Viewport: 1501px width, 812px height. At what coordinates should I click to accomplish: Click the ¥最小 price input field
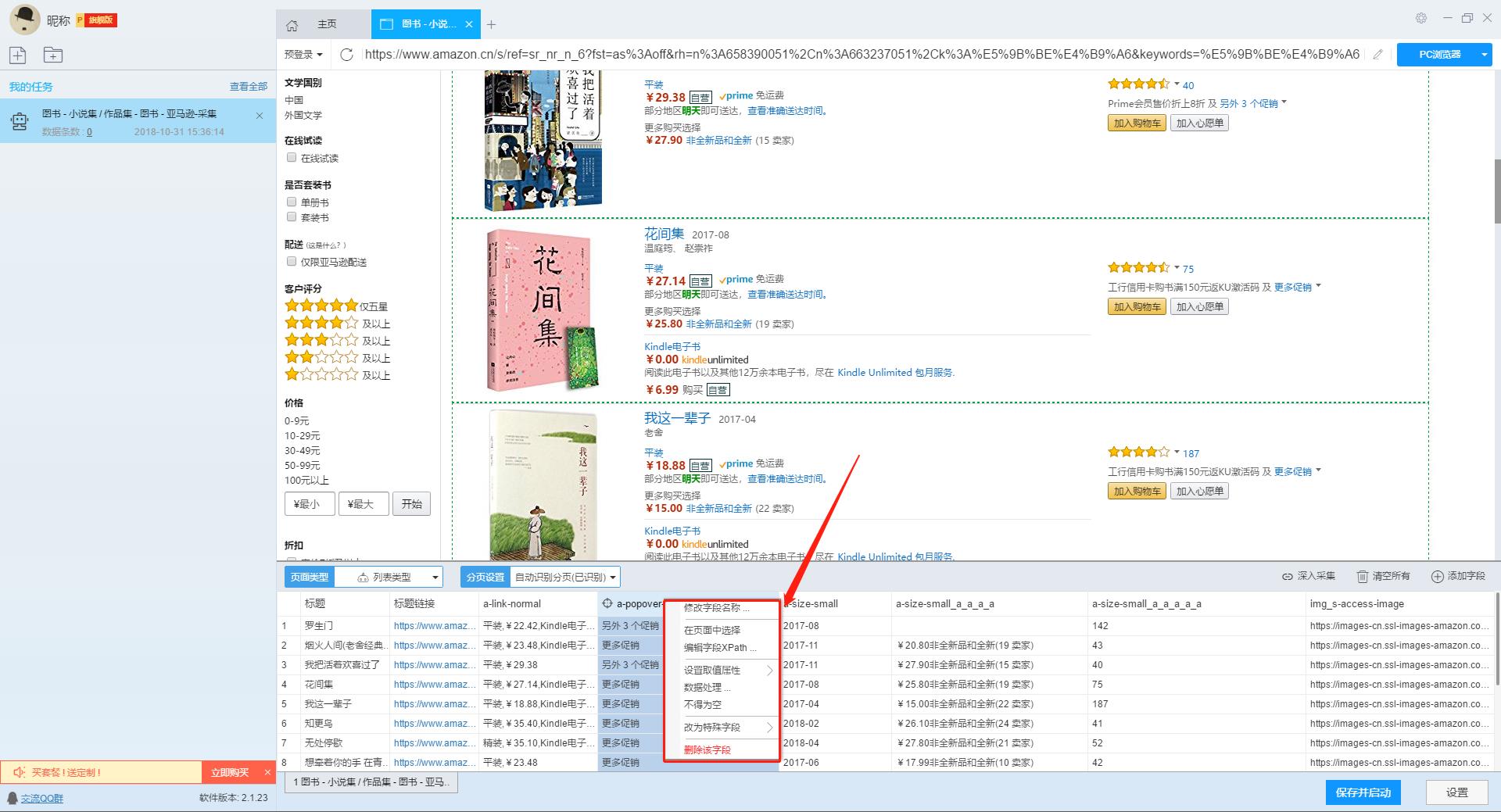point(310,504)
